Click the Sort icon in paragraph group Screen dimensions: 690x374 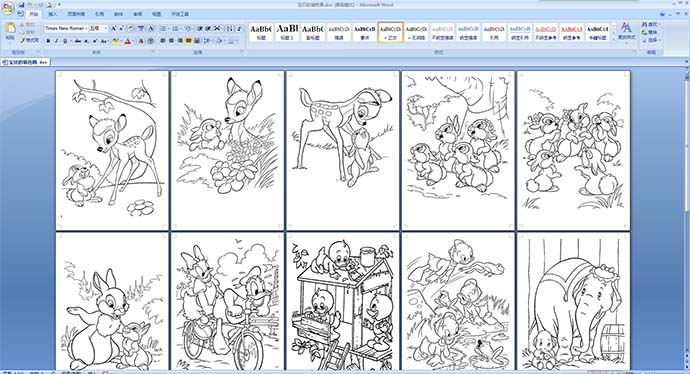coord(230,28)
